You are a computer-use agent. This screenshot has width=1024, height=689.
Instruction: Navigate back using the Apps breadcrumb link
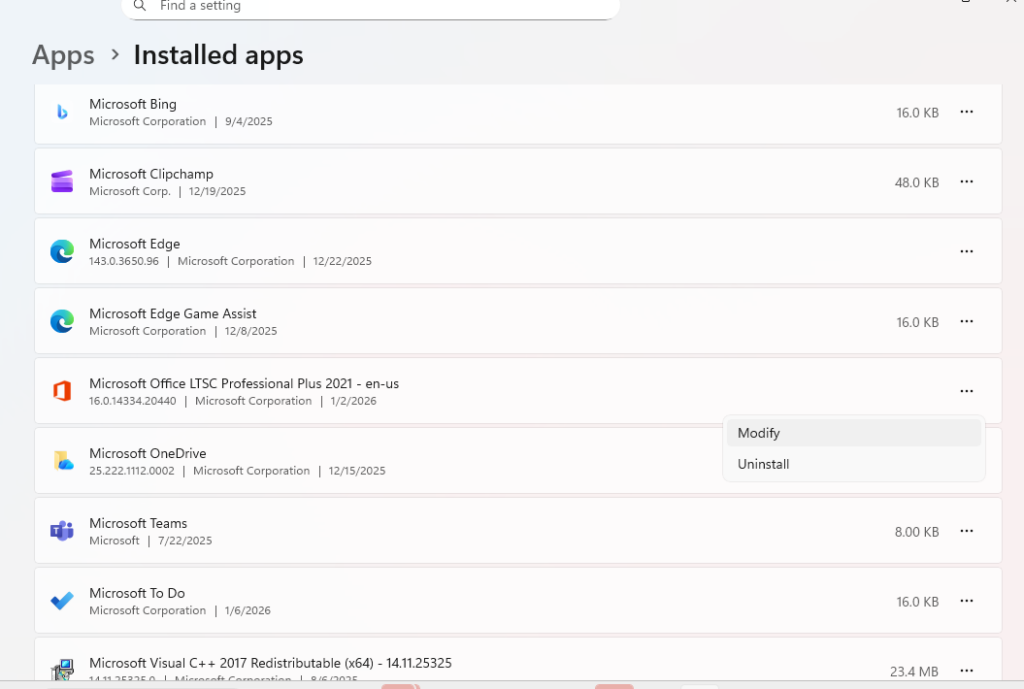point(62,55)
